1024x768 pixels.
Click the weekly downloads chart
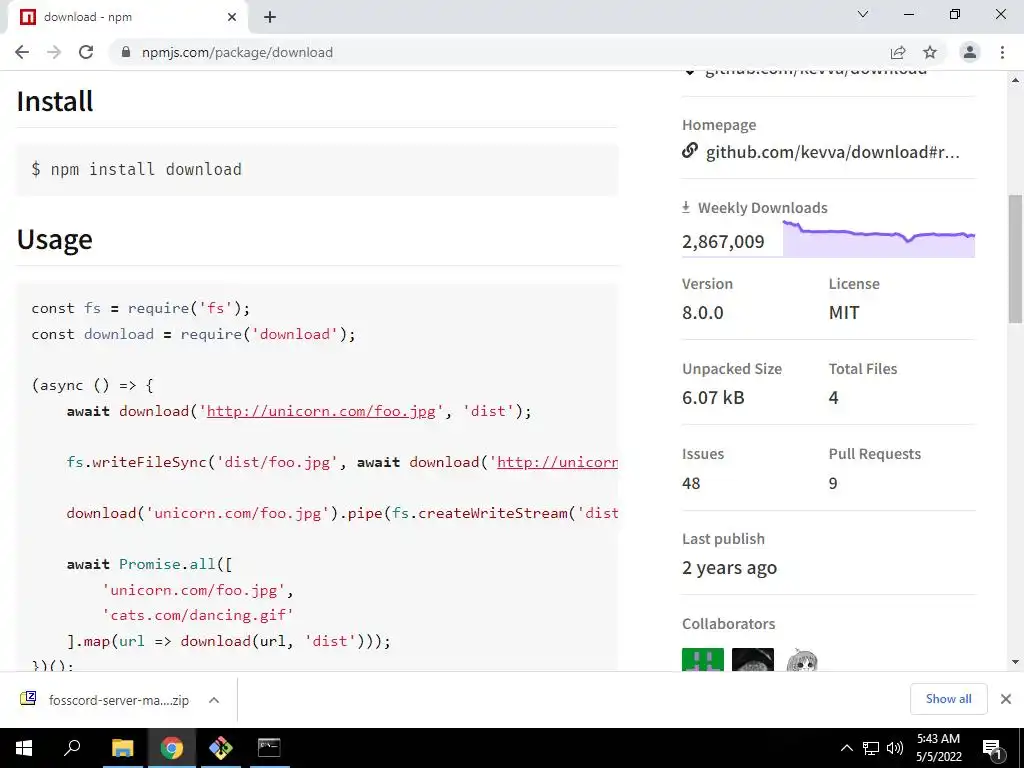878,239
